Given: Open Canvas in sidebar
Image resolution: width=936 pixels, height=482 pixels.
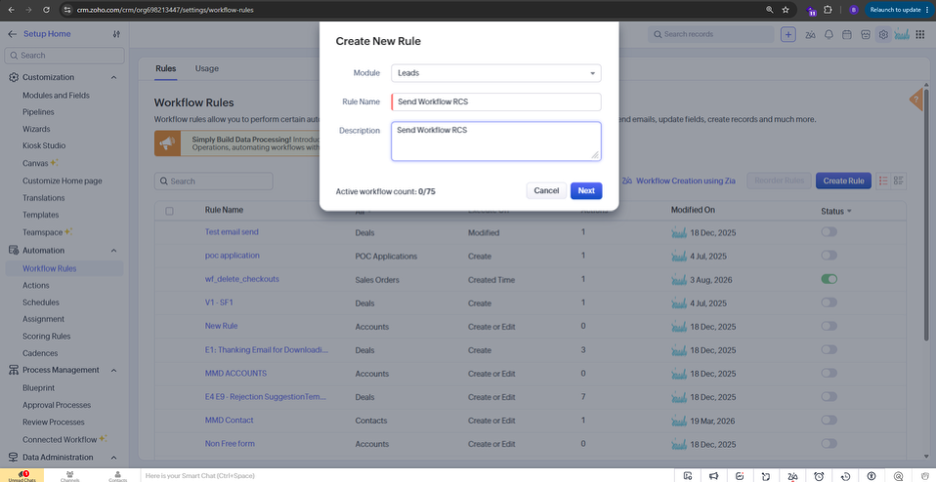Looking at the screenshot, I should [36, 162].
